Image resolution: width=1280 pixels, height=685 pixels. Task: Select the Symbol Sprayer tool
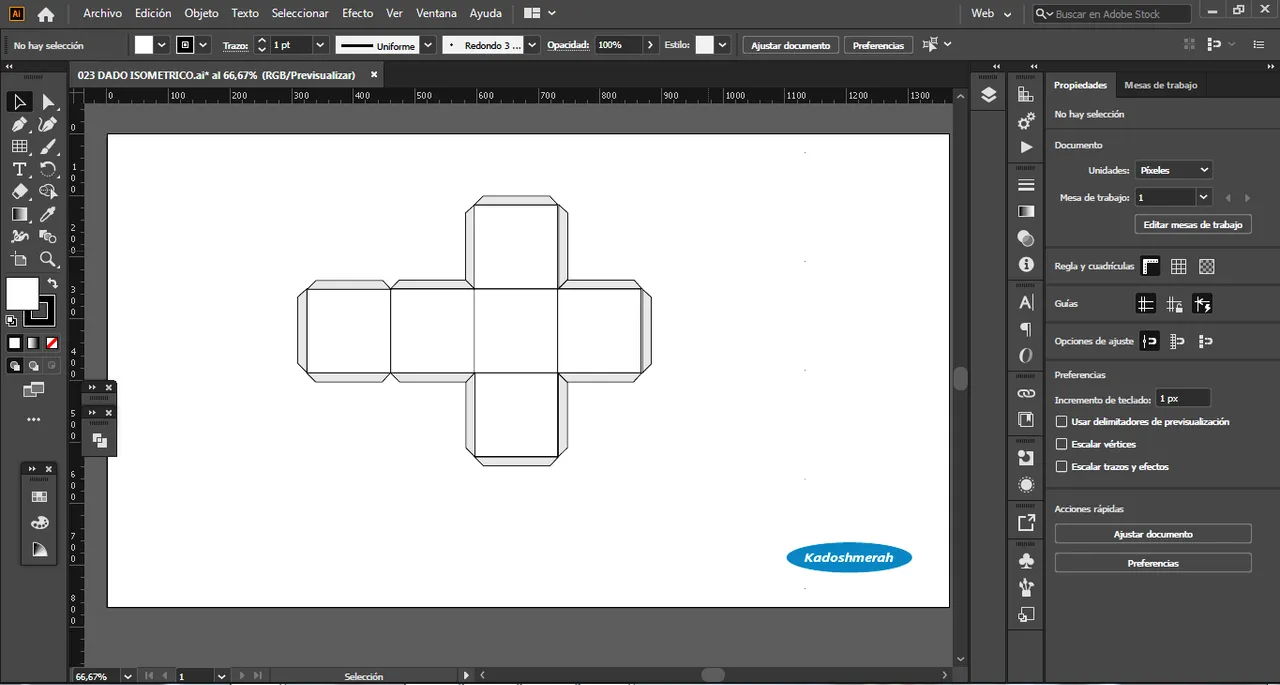(x=20, y=237)
